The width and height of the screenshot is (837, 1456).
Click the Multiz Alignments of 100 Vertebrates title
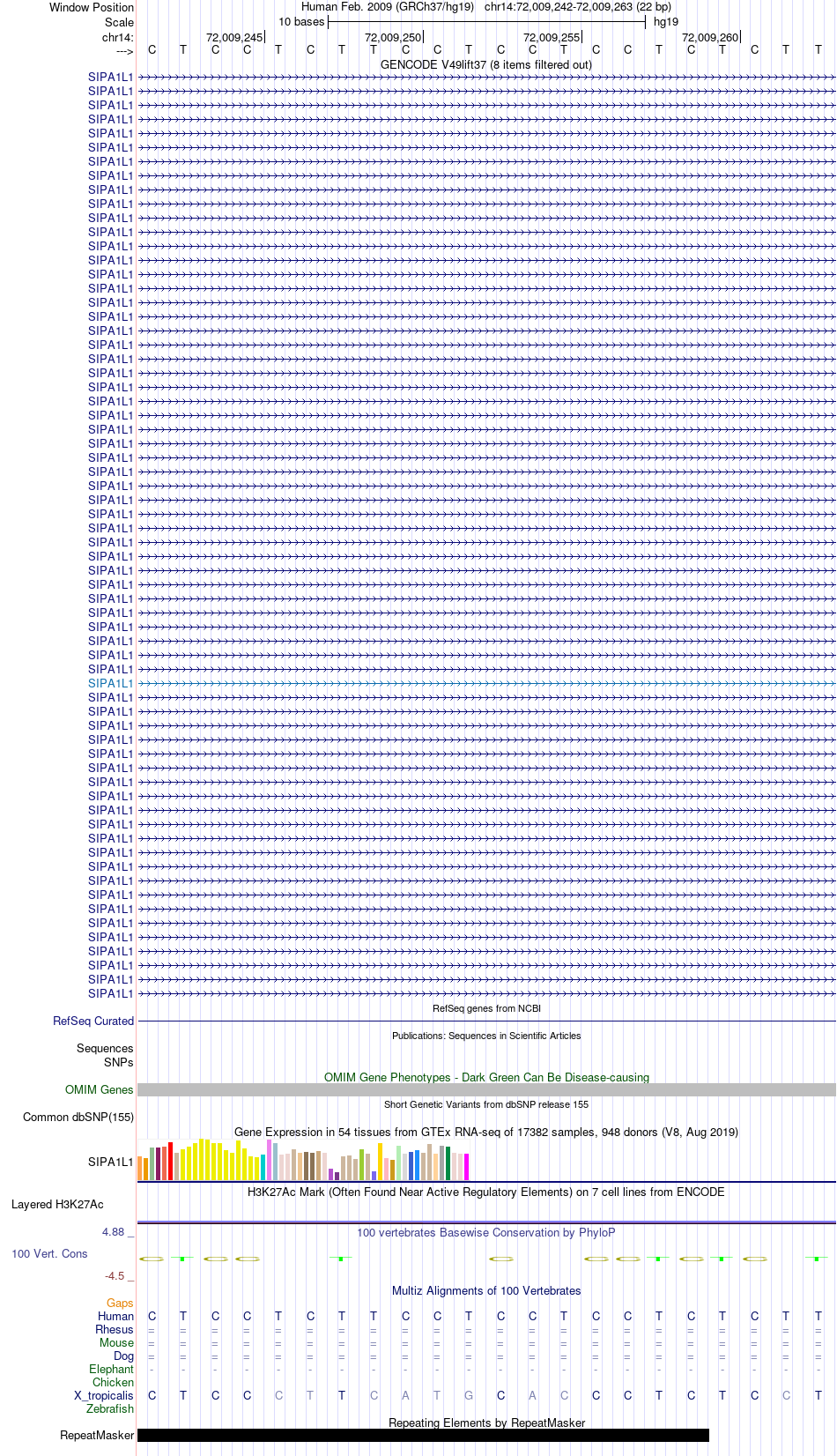486,1290
